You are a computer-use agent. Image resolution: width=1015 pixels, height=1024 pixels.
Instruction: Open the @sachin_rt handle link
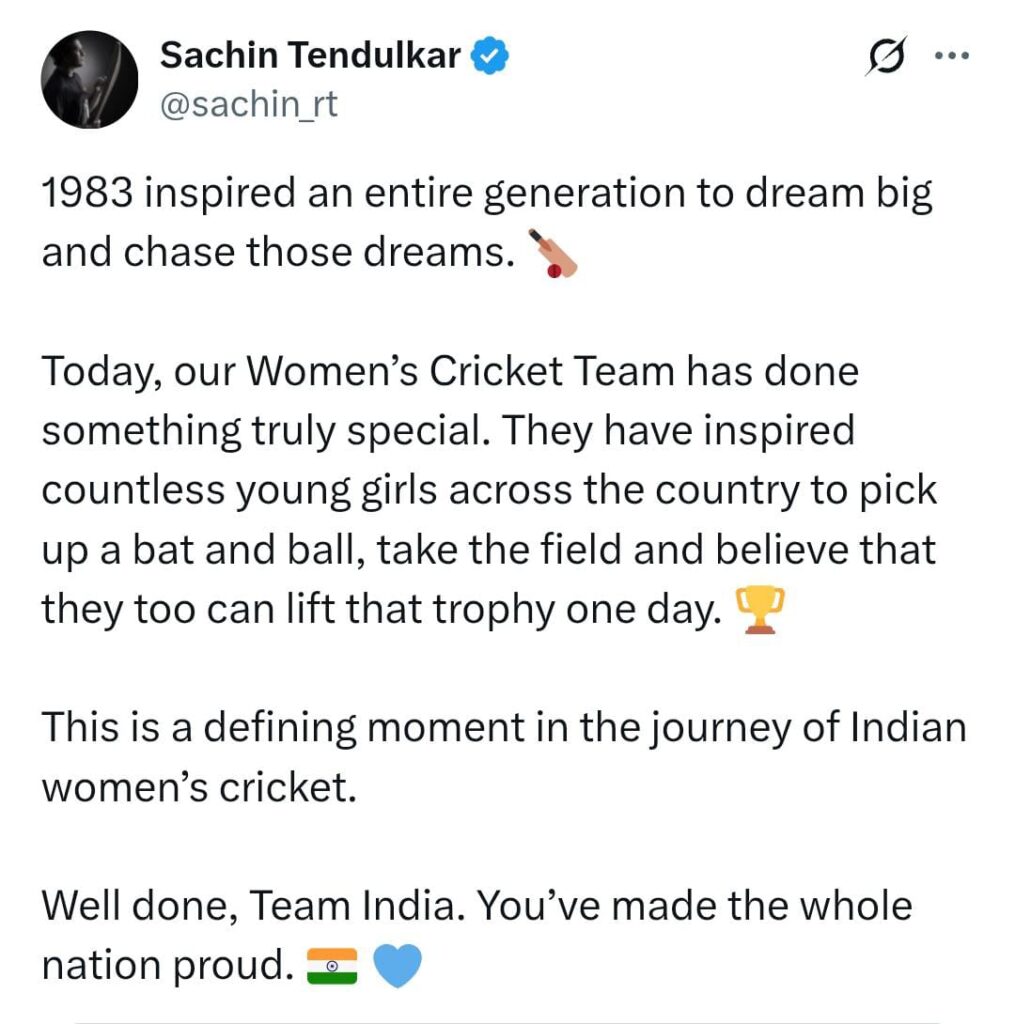tap(248, 103)
